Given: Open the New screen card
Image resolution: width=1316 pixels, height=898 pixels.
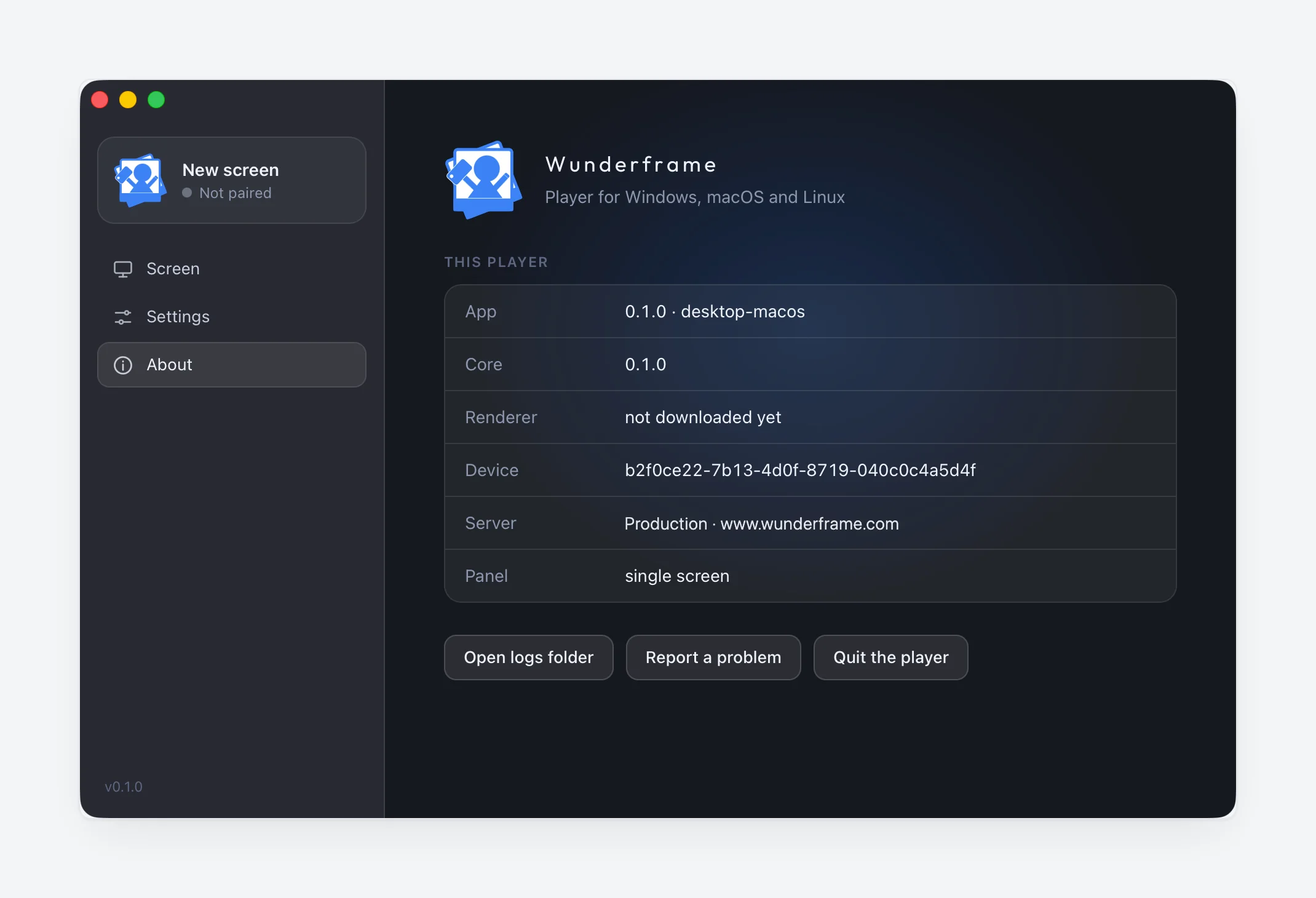Looking at the screenshot, I should point(232,180).
